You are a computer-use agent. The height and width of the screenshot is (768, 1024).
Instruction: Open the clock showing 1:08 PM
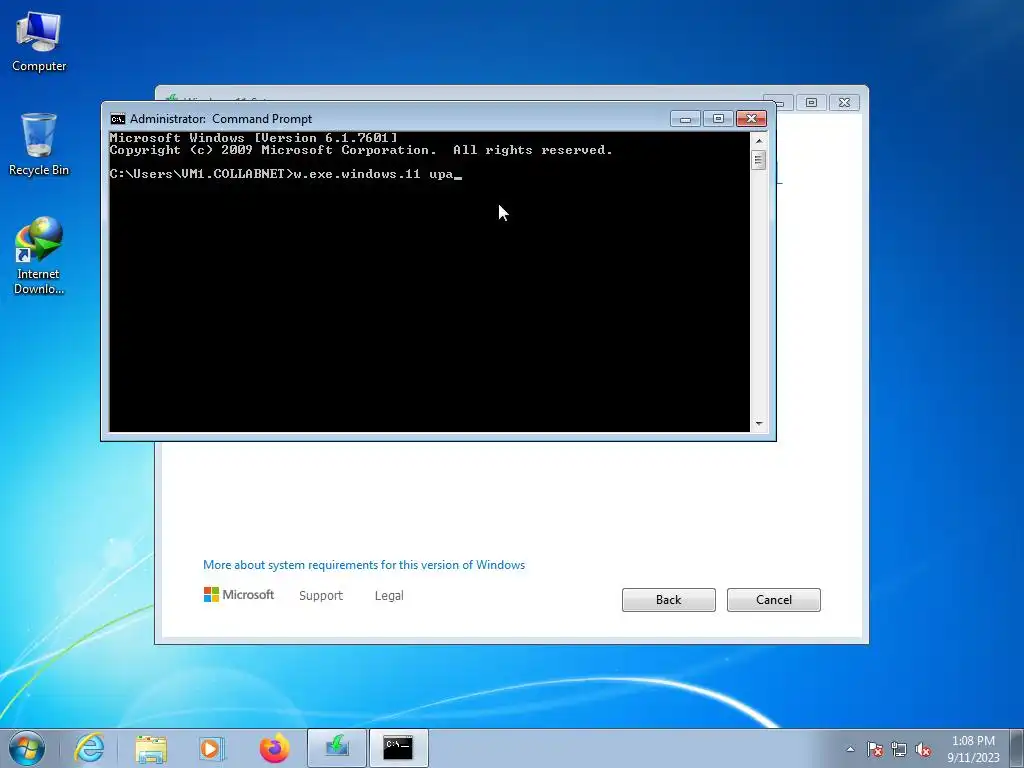[x=973, y=749]
